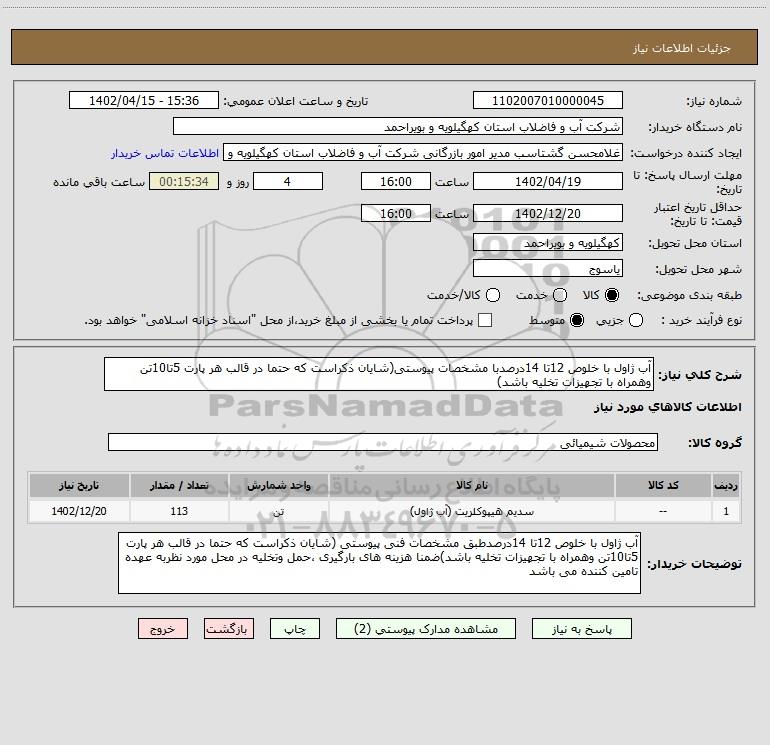The width and height of the screenshot is (770, 745).
Task: Click the response deadline time field 16:00
Action: coord(396,181)
